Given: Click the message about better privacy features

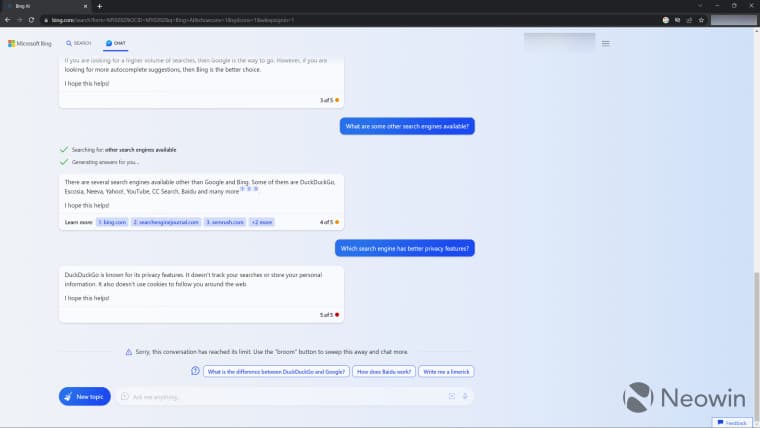Looking at the screenshot, I should [x=405, y=248].
